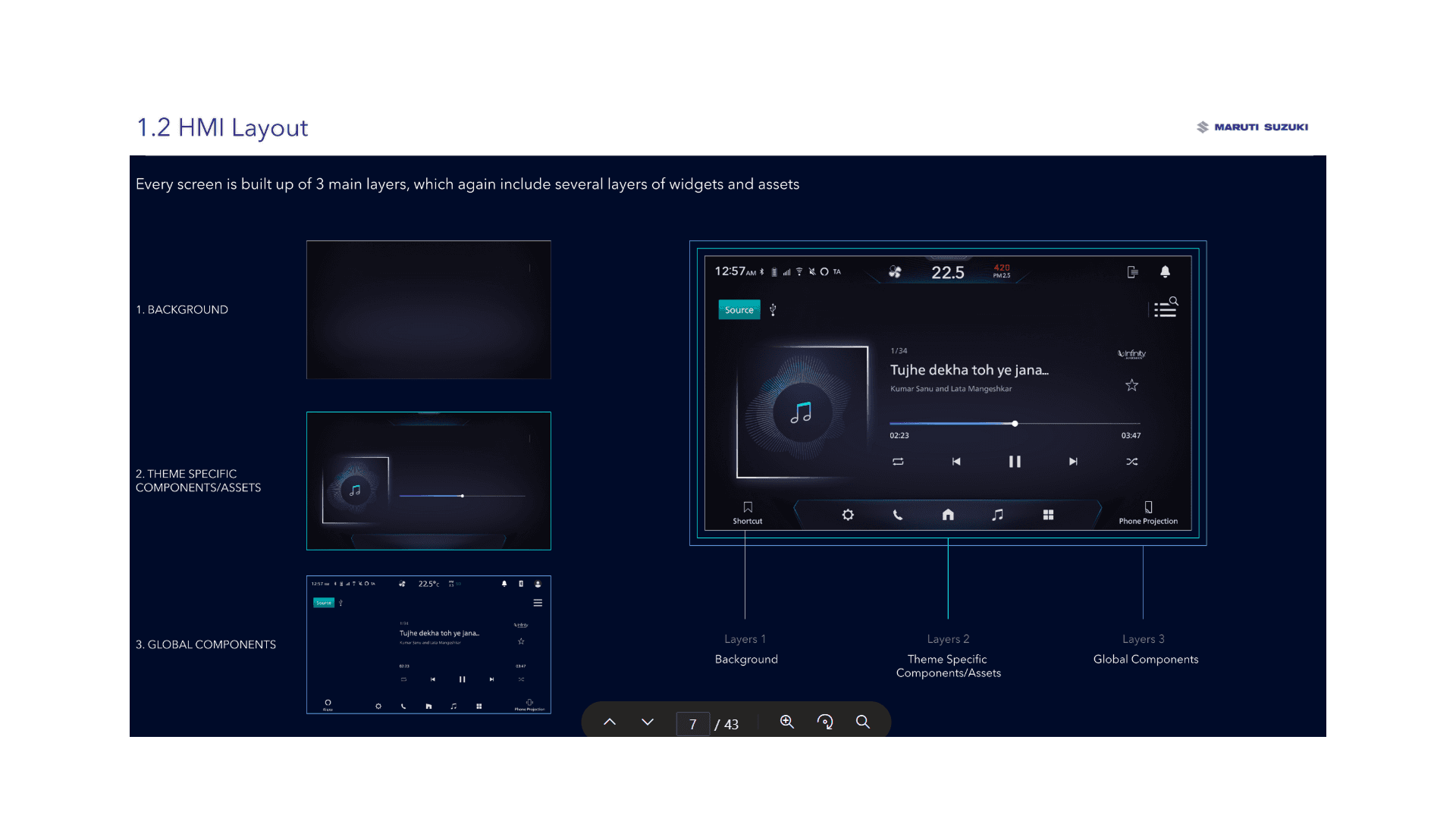Go to the previous PDF page with the up chevron

pos(610,722)
